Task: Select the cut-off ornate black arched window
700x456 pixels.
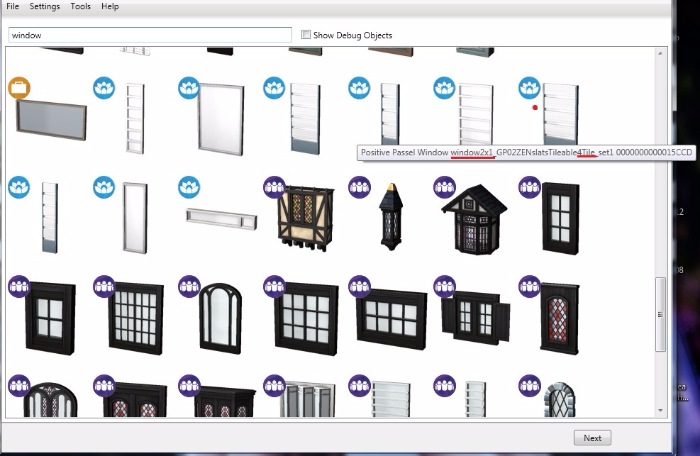Action: pos(50,400)
